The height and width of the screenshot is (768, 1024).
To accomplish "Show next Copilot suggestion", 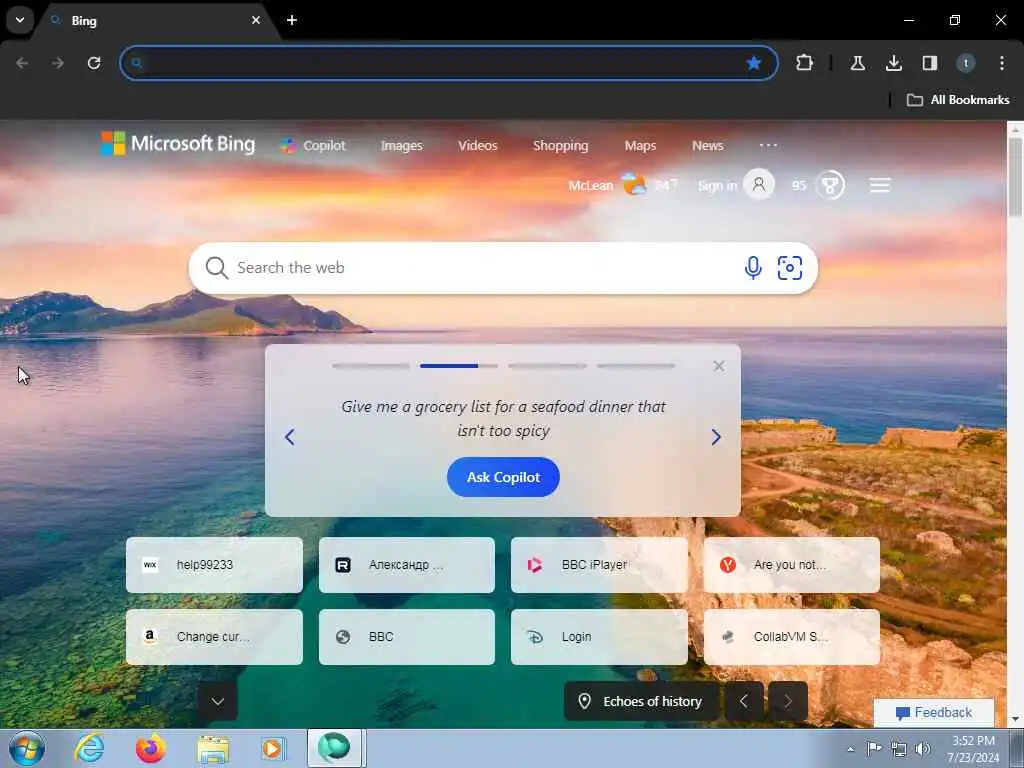I will 716,437.
